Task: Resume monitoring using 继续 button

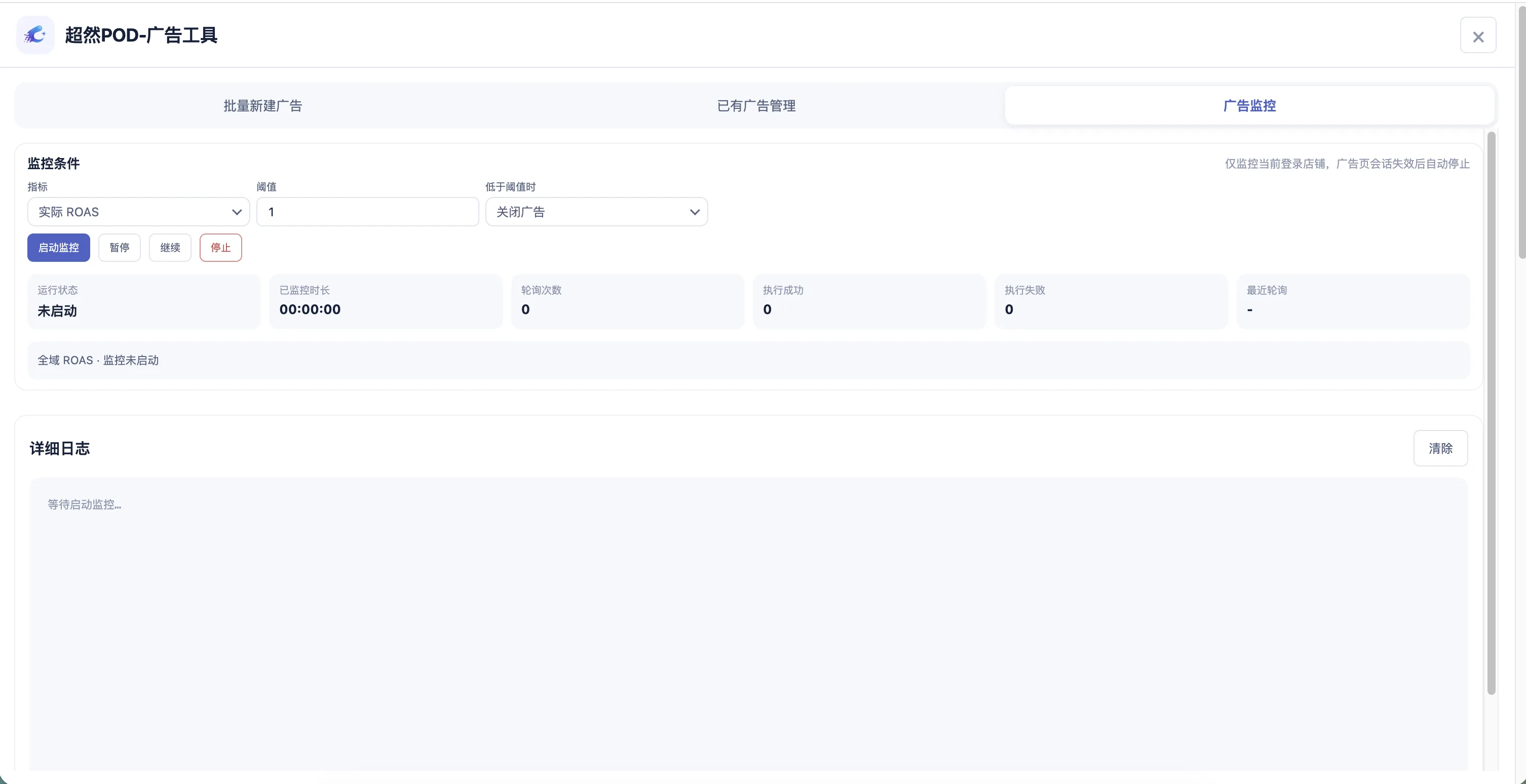Action: [170, 248]
